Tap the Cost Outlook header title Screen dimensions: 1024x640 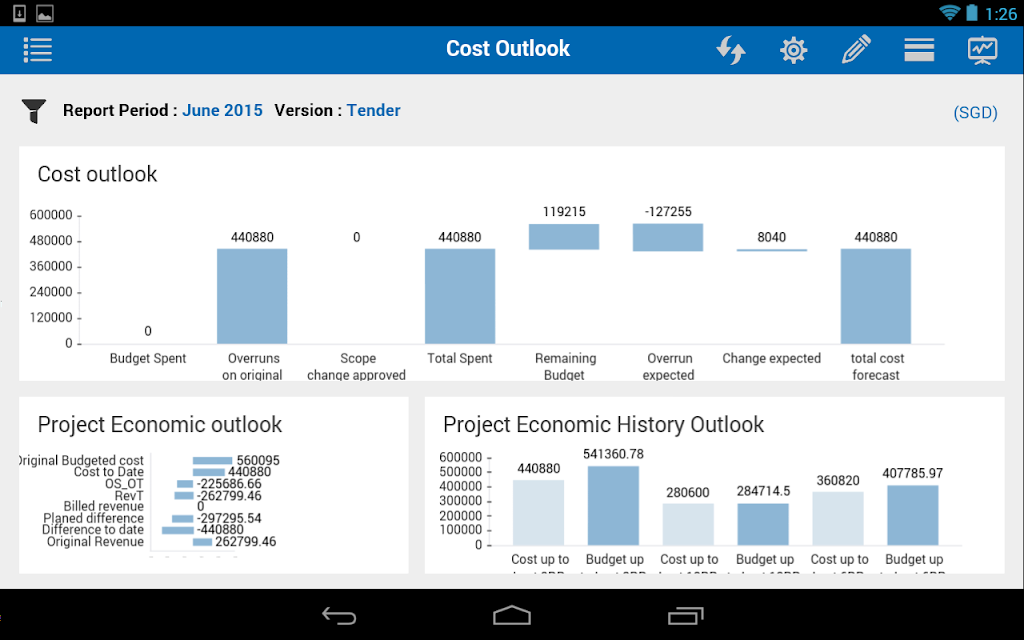[x=508, y=48]
